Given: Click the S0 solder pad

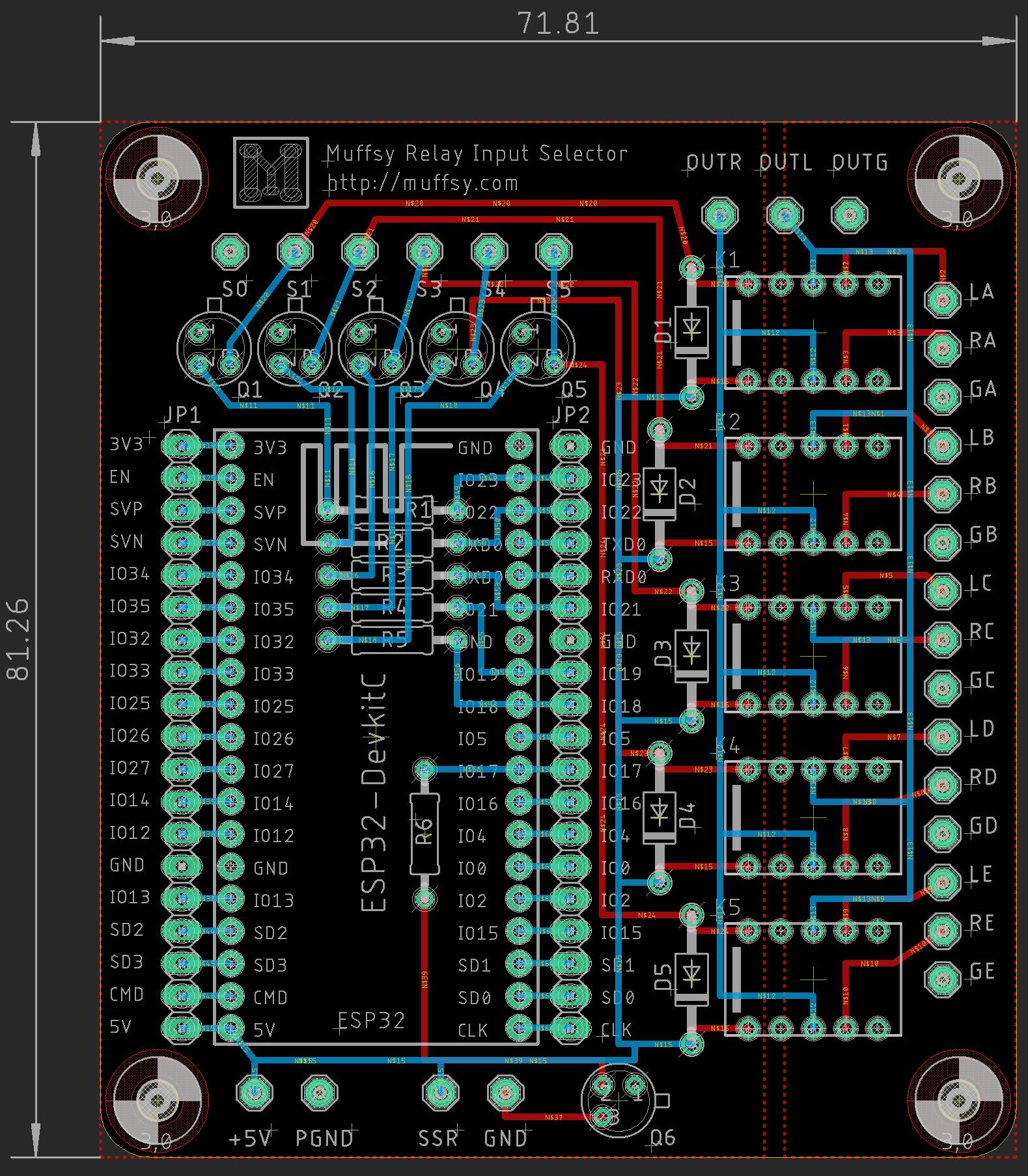Looking at the screenshot, I should pos(230,251).
